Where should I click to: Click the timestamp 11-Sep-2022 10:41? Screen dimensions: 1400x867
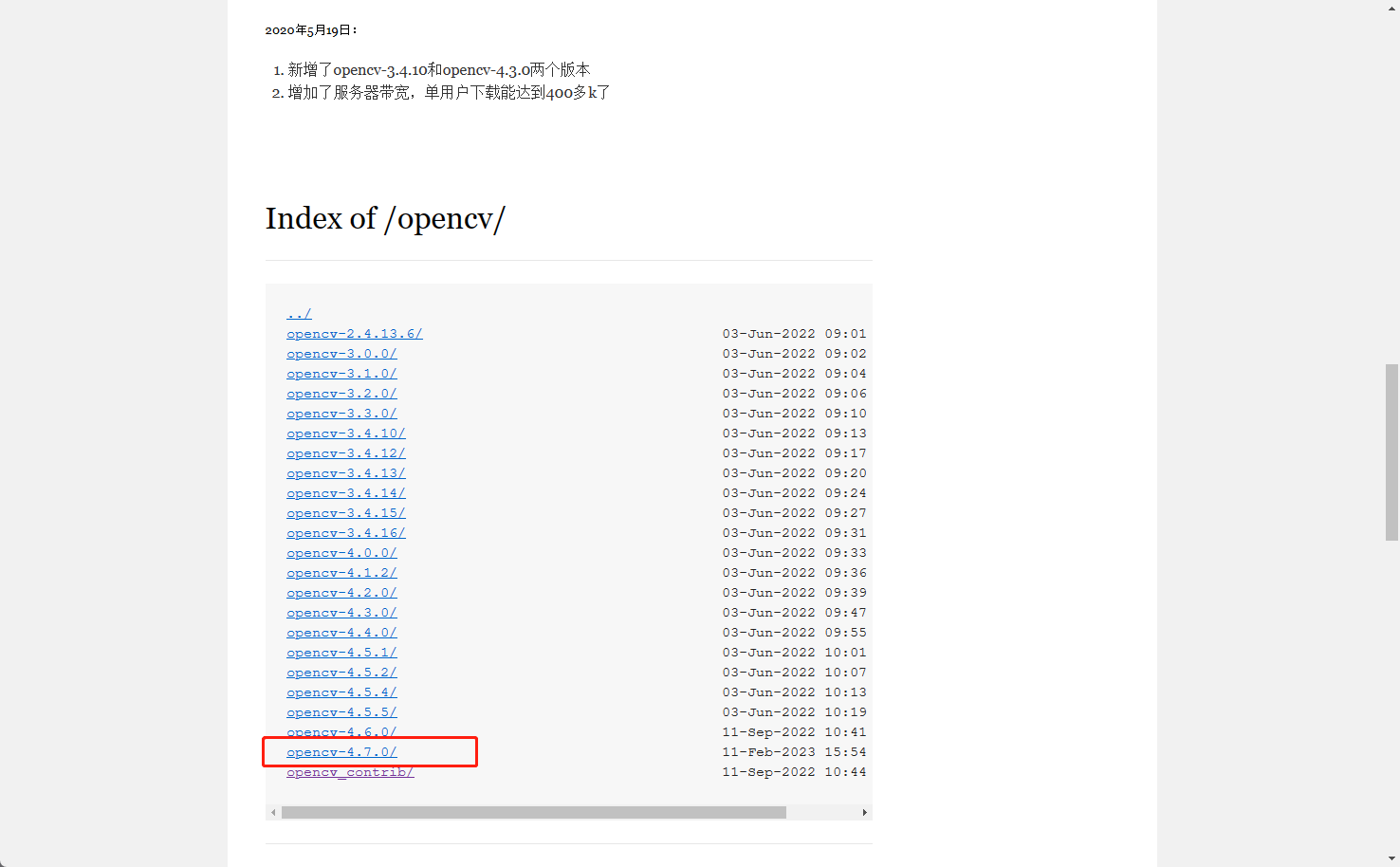(x=794, y=732)
